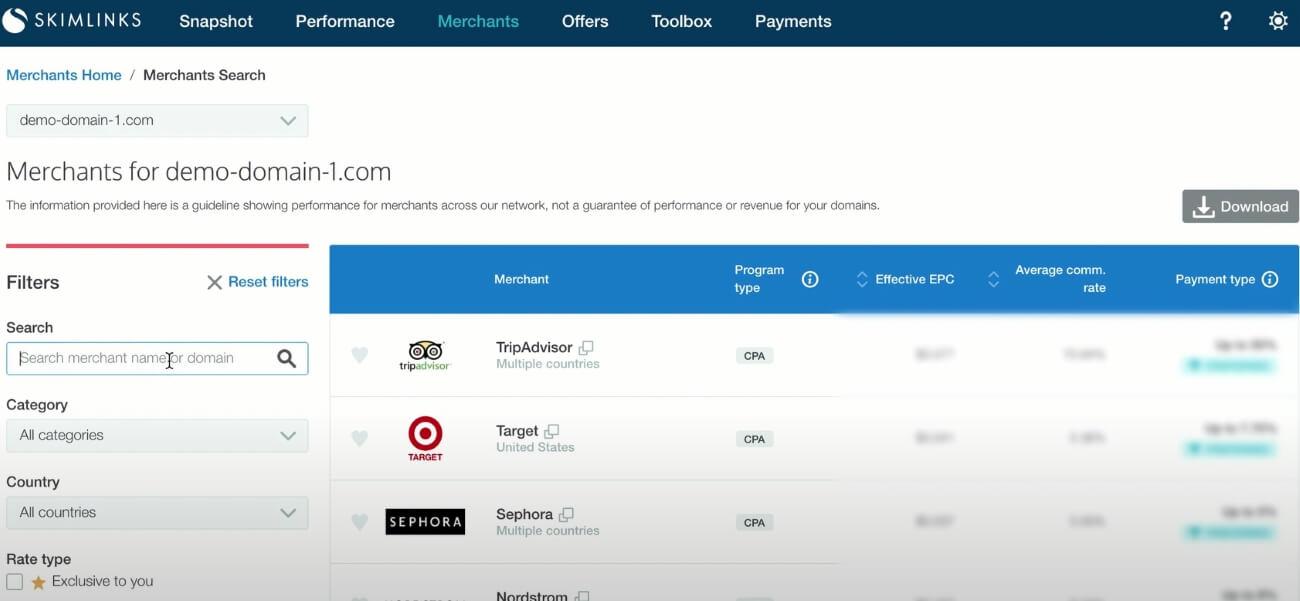Open Sephora copy/details icon

566,514
